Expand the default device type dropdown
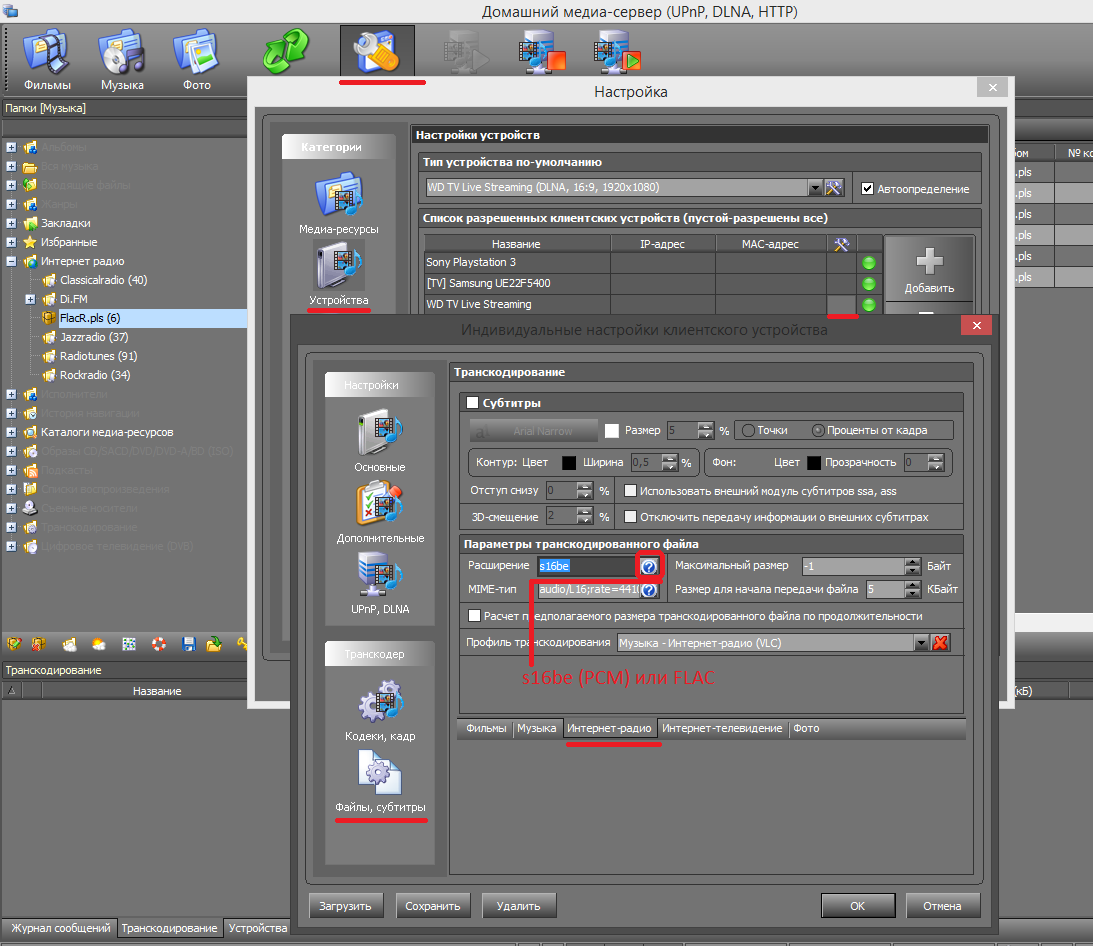 [x=814, y=187]
